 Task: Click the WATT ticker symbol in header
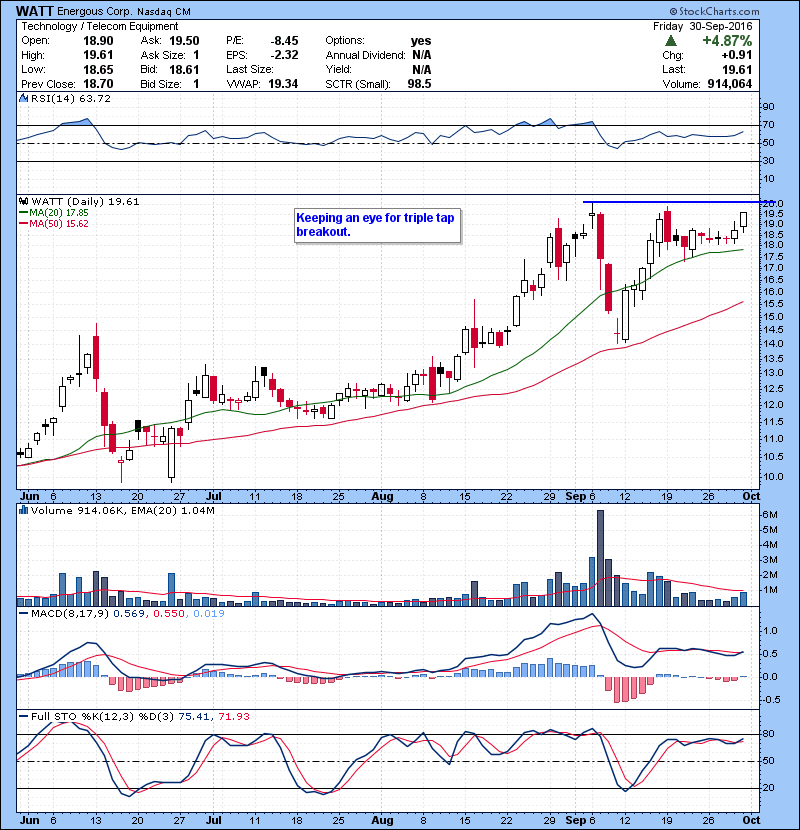coord(34,11)
